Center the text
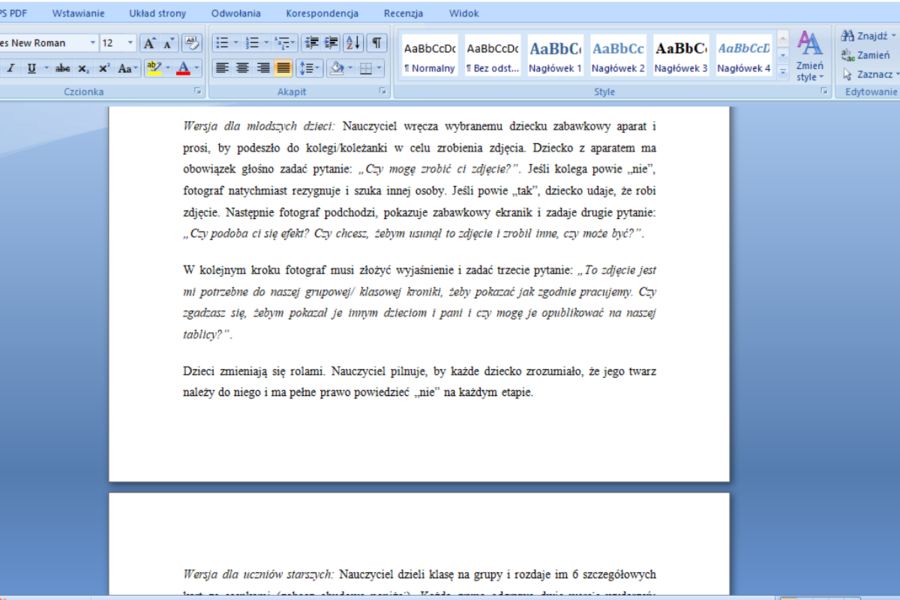Screen dimensions: 900x600 (x=242, y=69)
